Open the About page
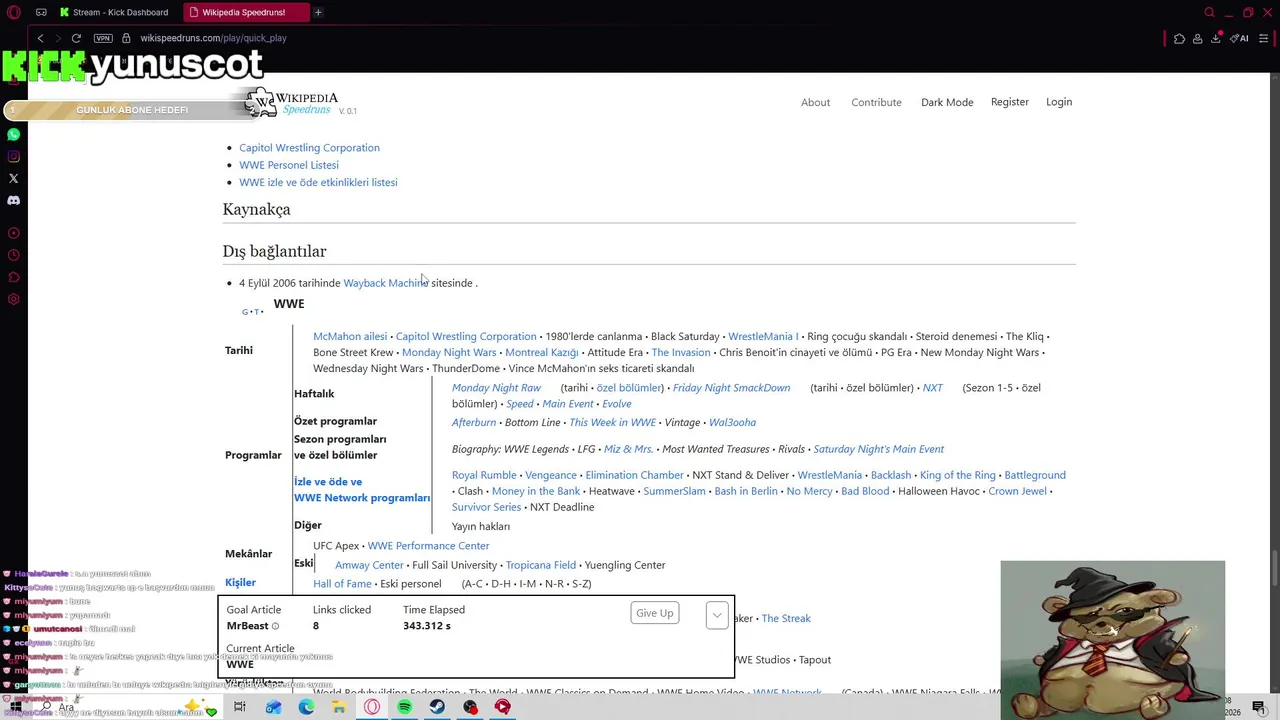 815,102
